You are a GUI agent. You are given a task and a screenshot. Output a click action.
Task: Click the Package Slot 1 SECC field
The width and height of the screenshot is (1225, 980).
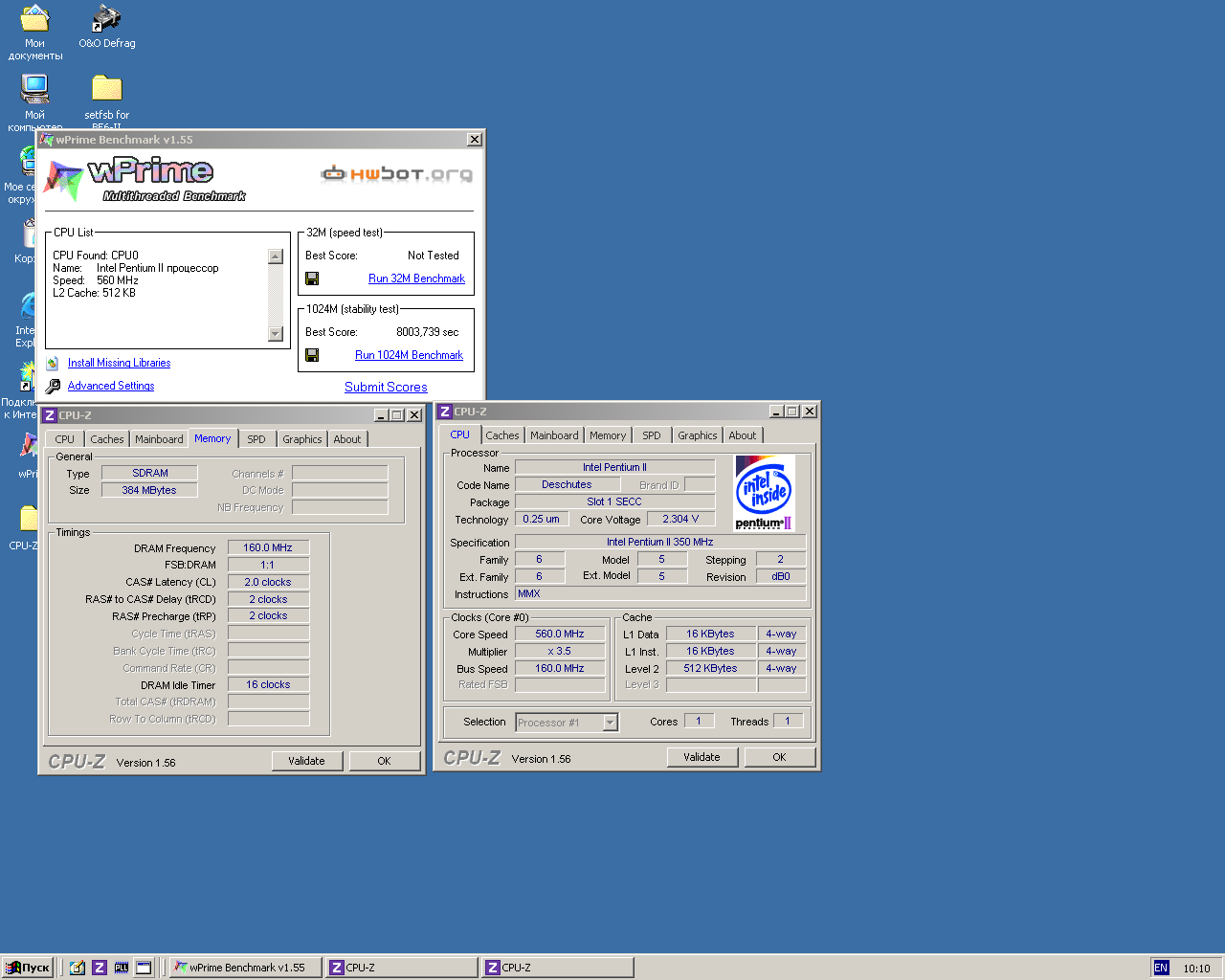pos(614,501)
